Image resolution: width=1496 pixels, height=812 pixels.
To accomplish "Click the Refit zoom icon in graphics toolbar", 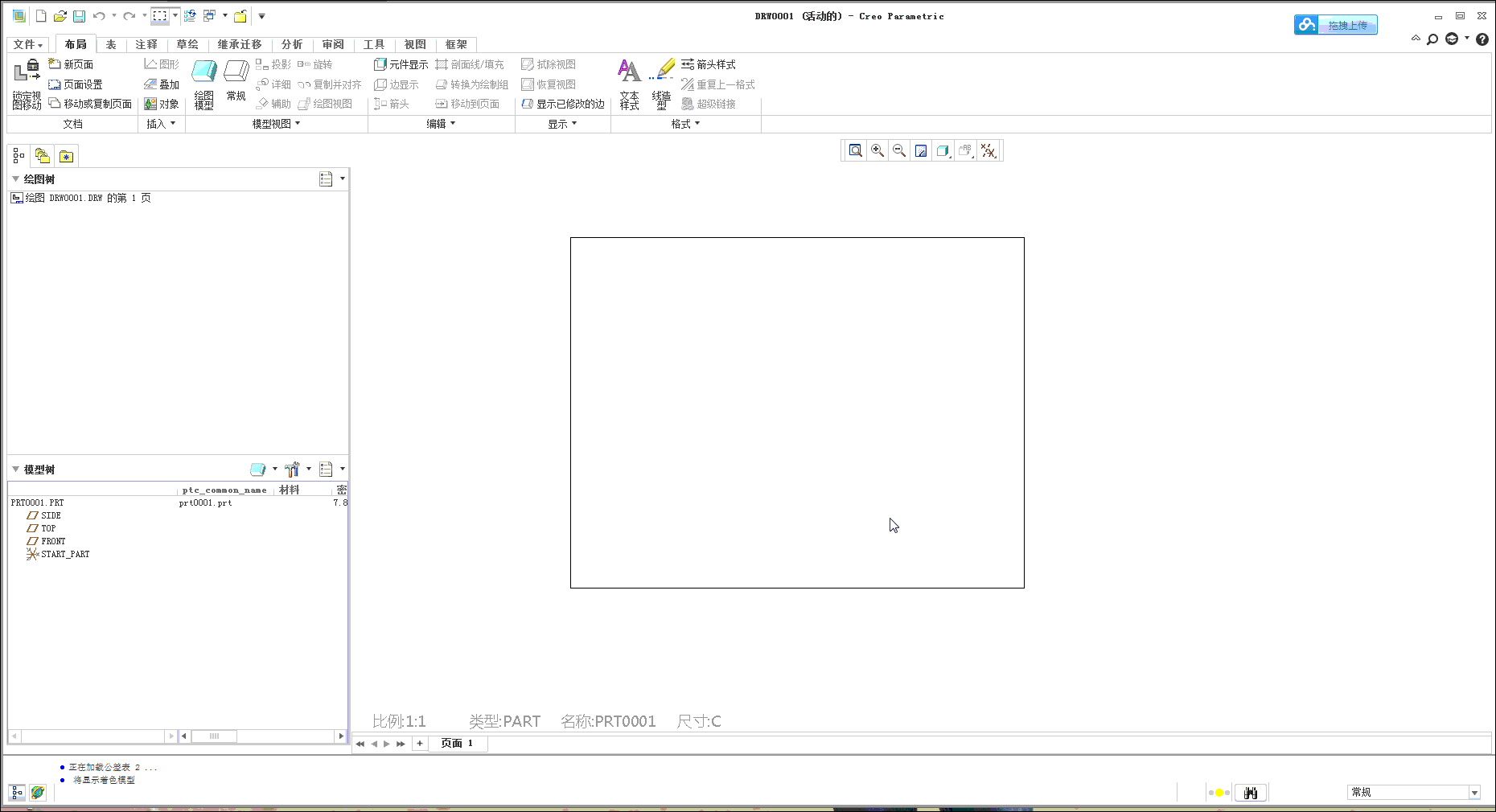I will (856, 150).
